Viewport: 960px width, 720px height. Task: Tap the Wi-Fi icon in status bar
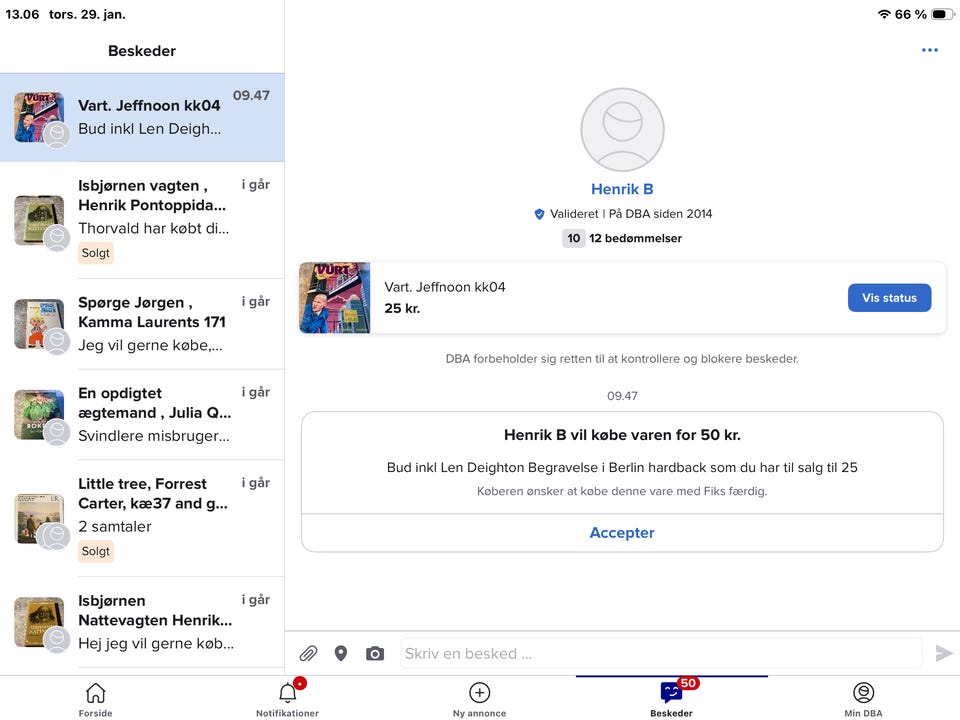(x=884, y=14)
